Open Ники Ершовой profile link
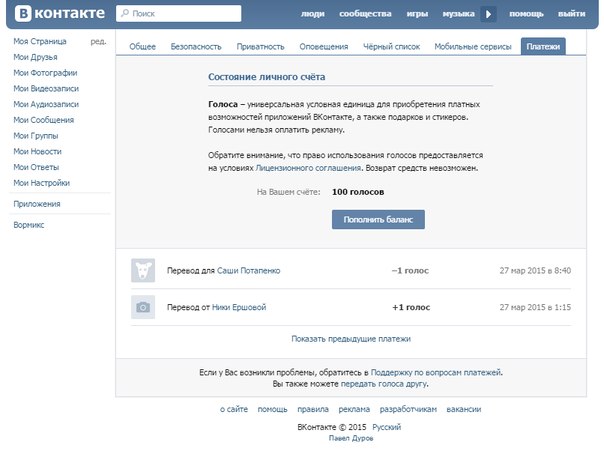This screenshot has height=457, width=604. point(239,307)
